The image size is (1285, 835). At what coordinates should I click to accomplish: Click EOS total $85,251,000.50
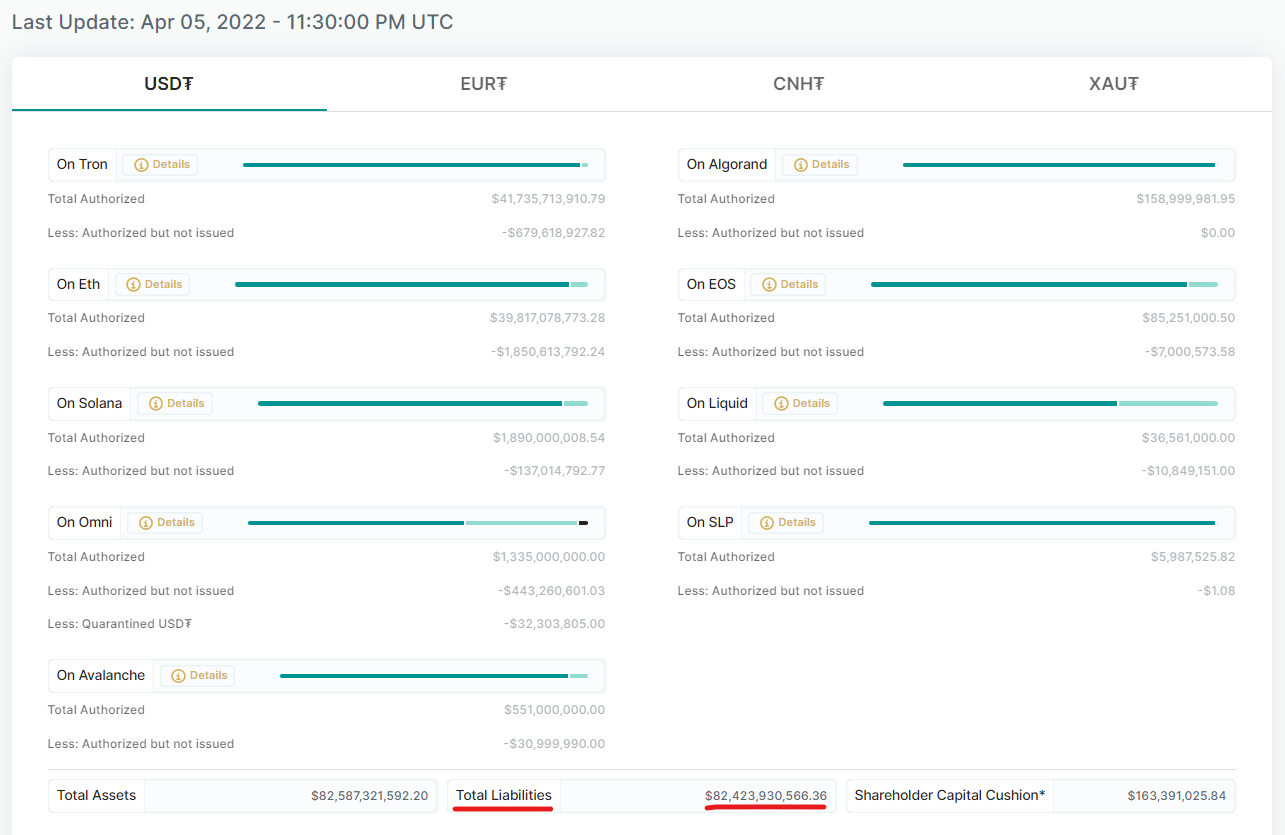point(1189,318)
